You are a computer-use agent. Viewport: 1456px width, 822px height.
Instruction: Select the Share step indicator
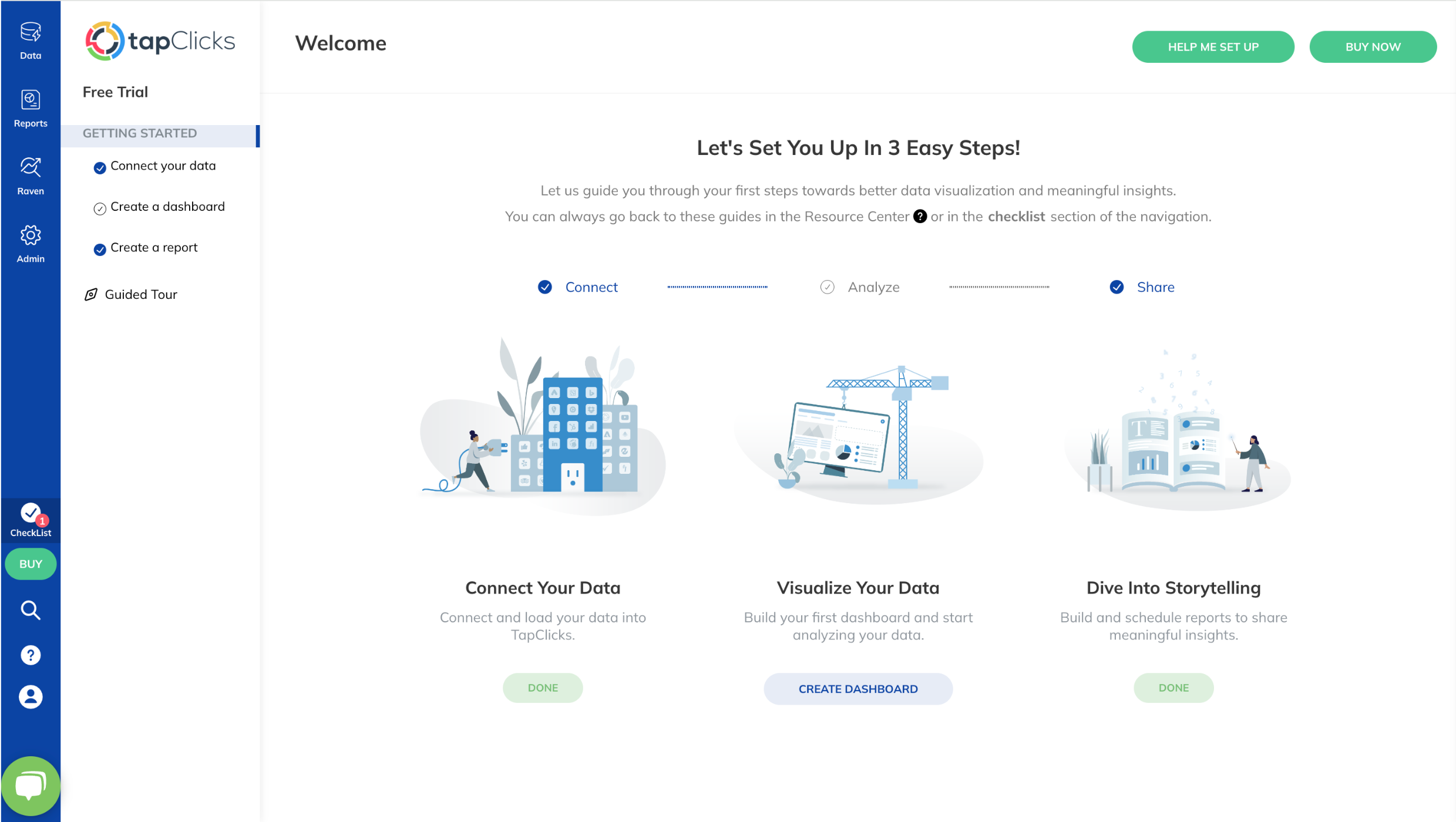(1116, 287)
